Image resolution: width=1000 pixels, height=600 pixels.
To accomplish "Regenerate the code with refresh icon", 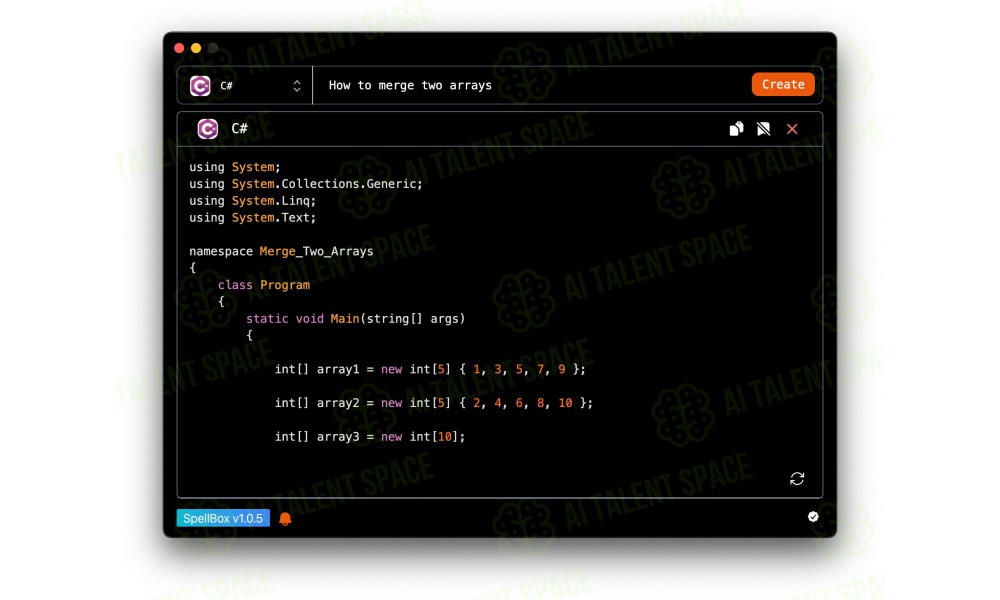I will pyautogui.click(x=797, y=478).
